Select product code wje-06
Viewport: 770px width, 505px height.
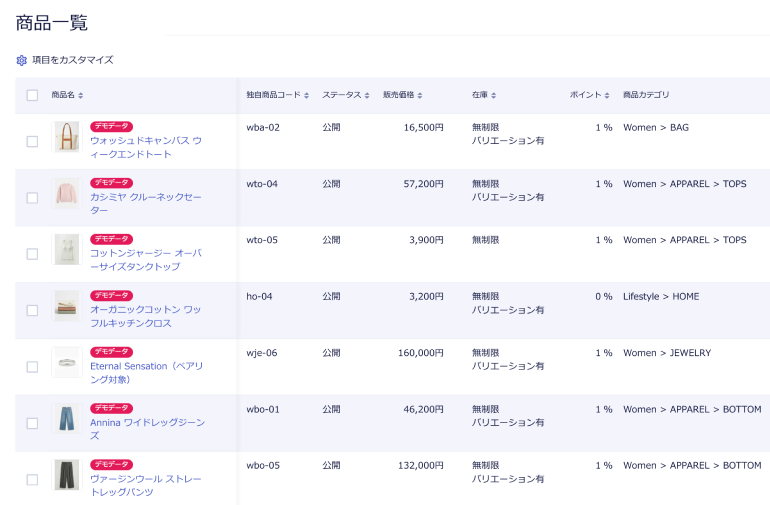point(262,353)
